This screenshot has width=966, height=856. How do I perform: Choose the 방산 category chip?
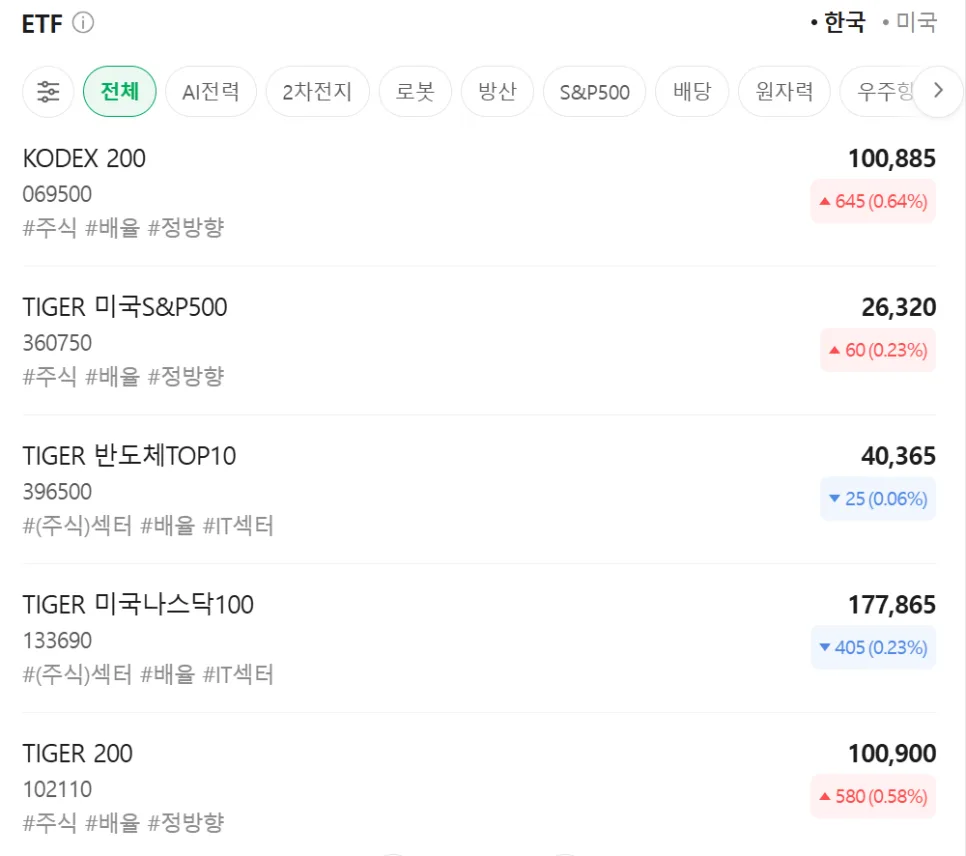[497, 91]
